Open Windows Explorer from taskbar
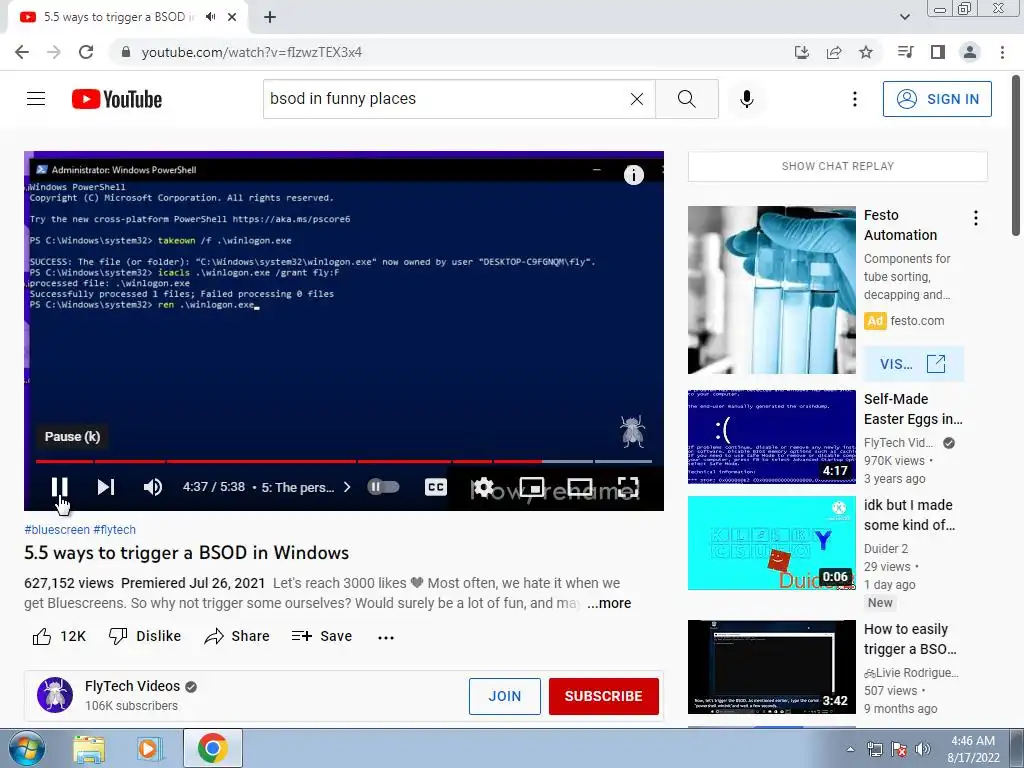 [x=89, y=749]
